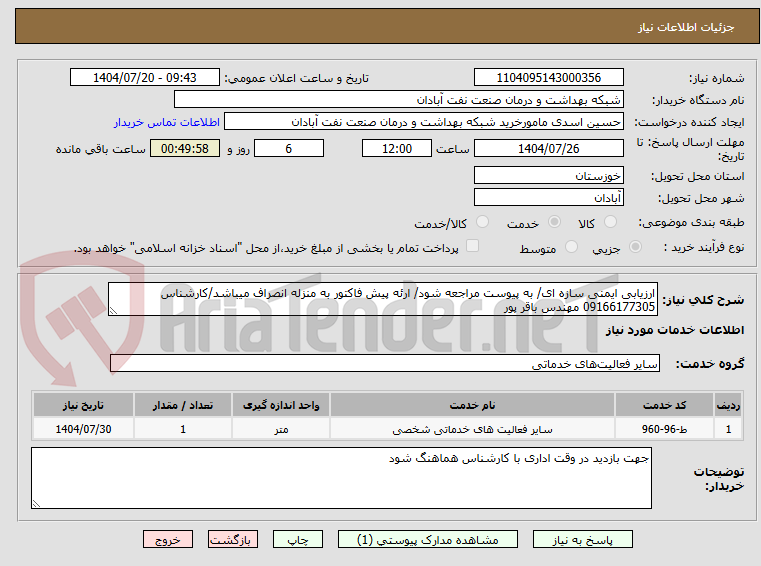Click the نام دستگاه خریدار field
This screenshot has width=761, height=566.
[398, 100]
